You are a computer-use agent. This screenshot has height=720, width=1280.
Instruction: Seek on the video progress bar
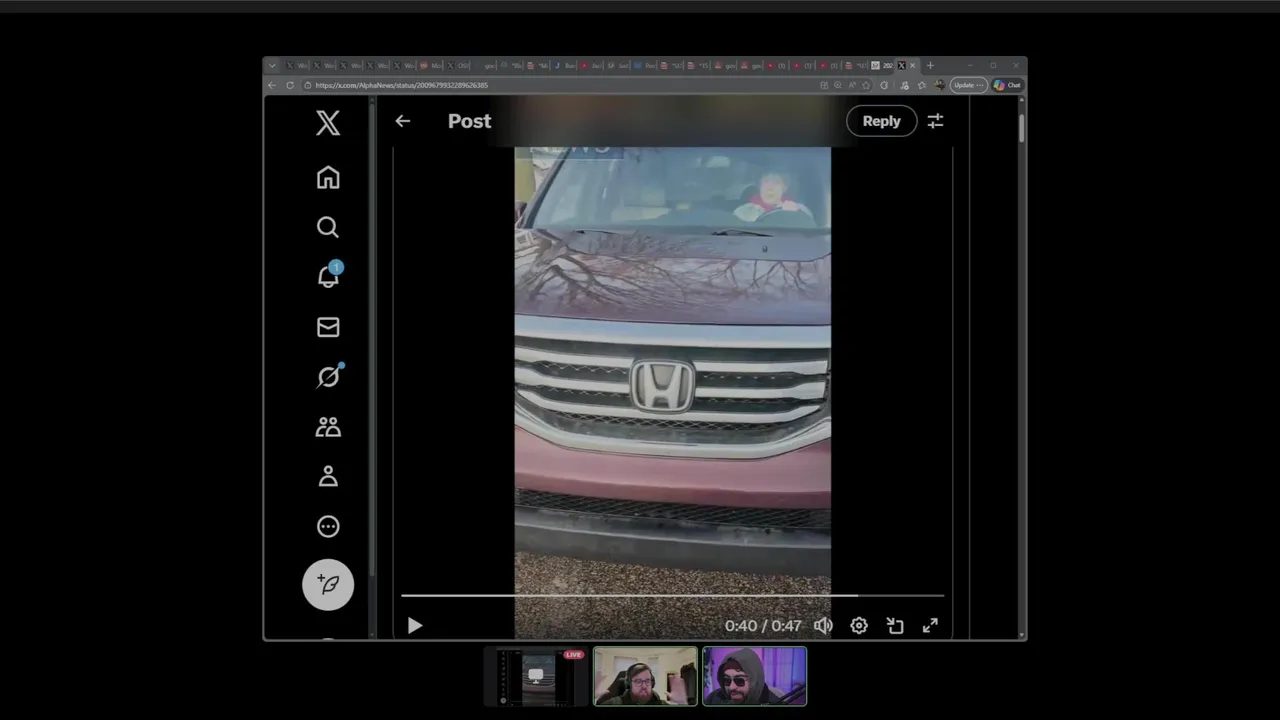coord(672,595)
